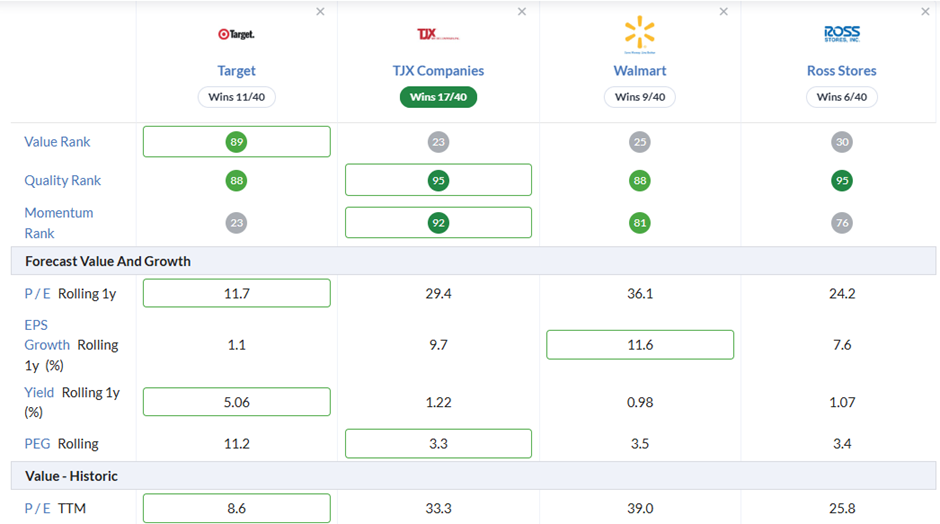Viewport: 940px width, 524px height.
Task: Click Walmart's Value Rank 25 badge
Action: point(640,142)
